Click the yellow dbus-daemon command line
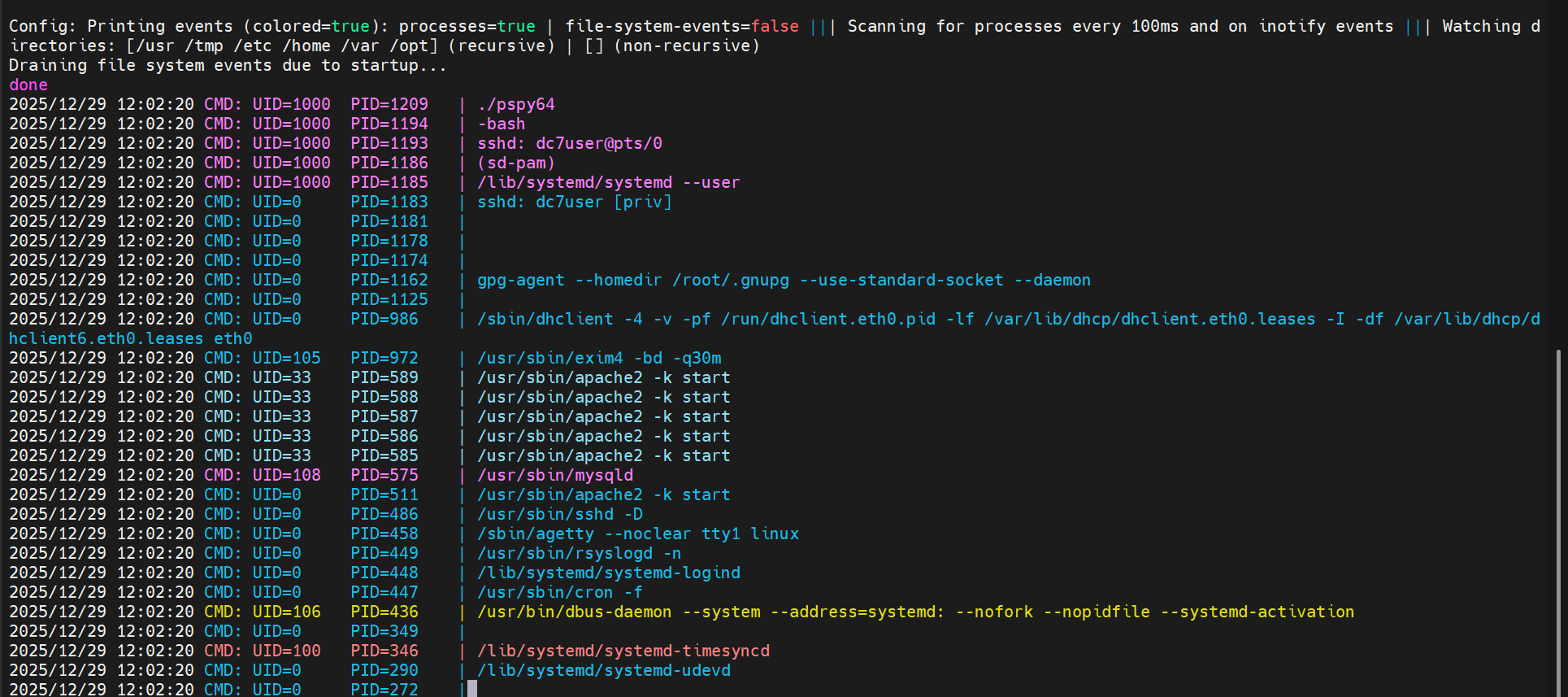The height and width of the screenshot is (697, 1568). pos(915,612)
